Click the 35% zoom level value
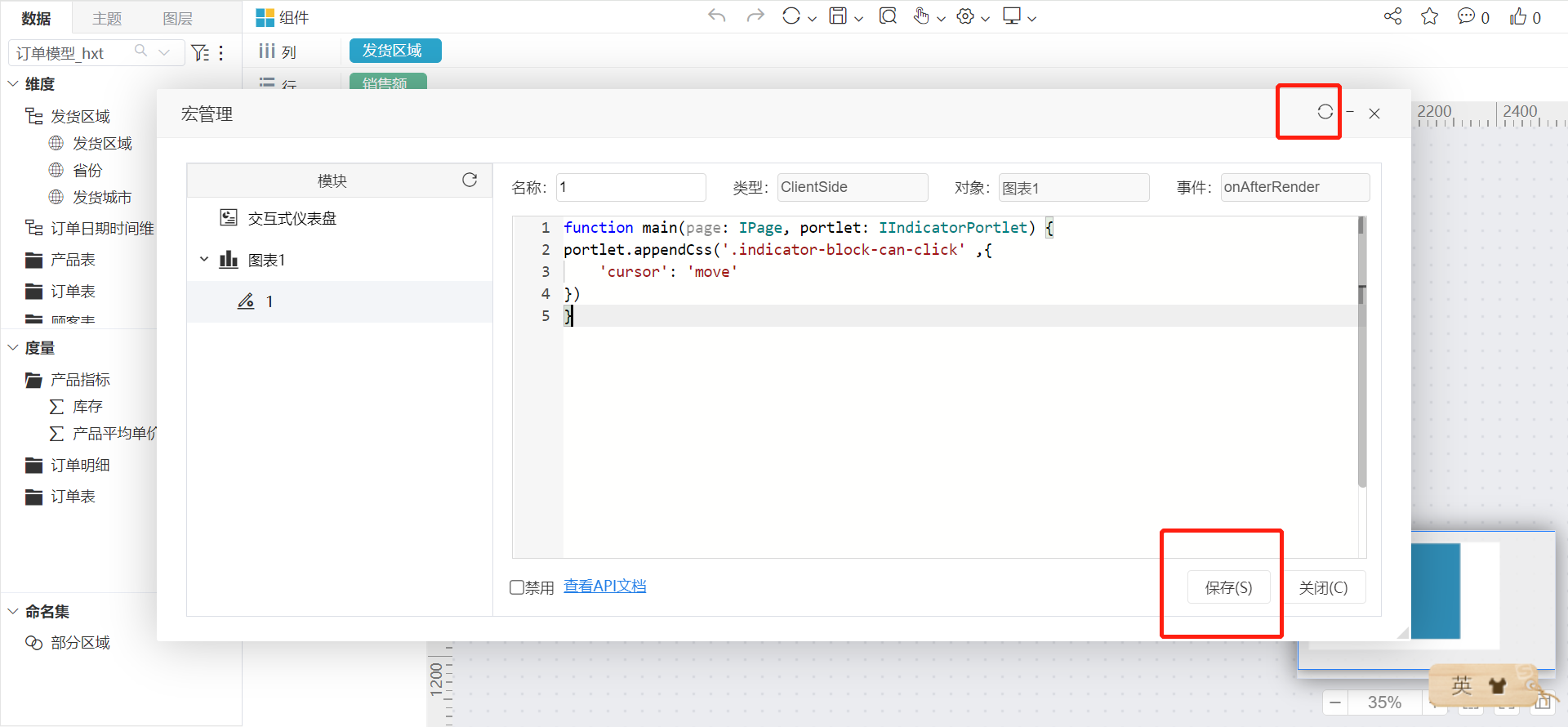The image size is (1568, 727). [1384, 702]
